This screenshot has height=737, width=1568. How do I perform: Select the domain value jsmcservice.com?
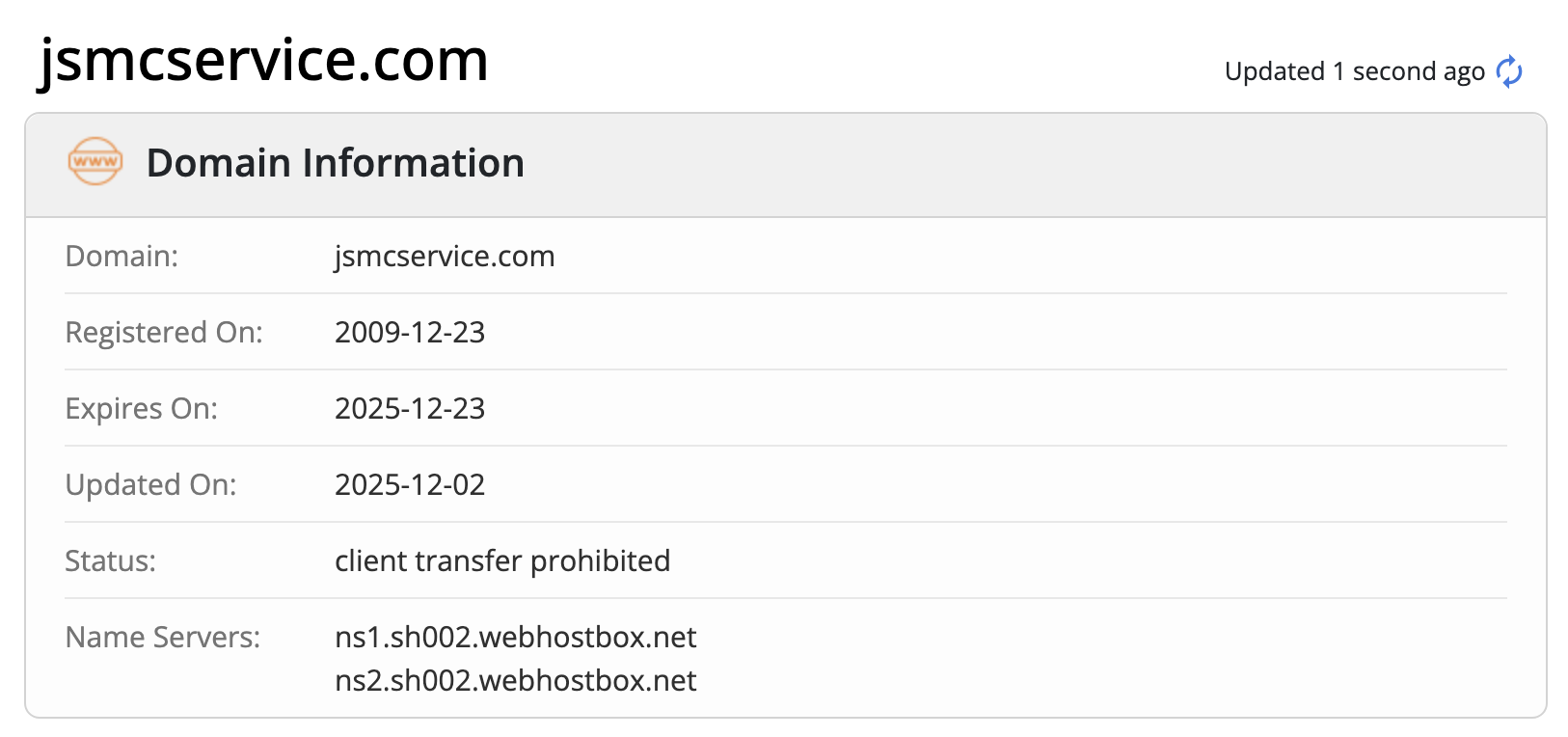(x=444, y=257)
